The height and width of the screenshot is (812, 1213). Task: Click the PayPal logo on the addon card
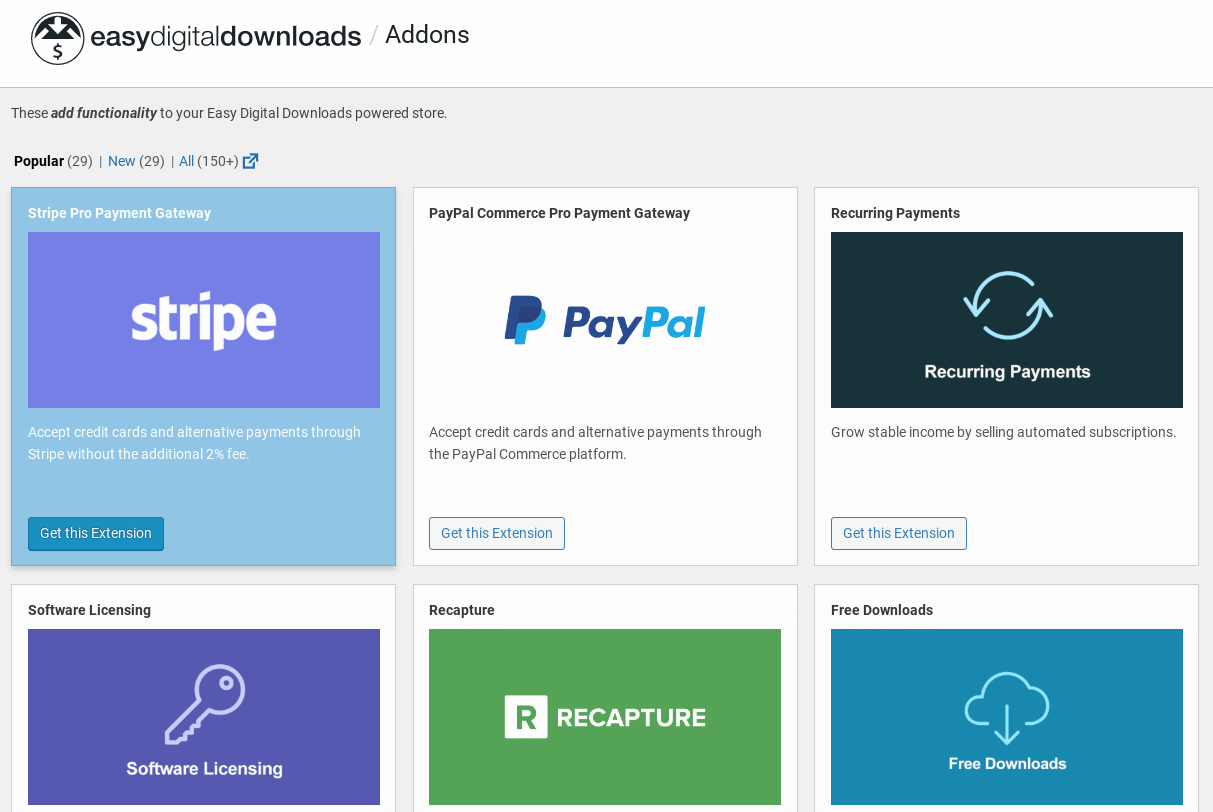[x=604, y=320]
